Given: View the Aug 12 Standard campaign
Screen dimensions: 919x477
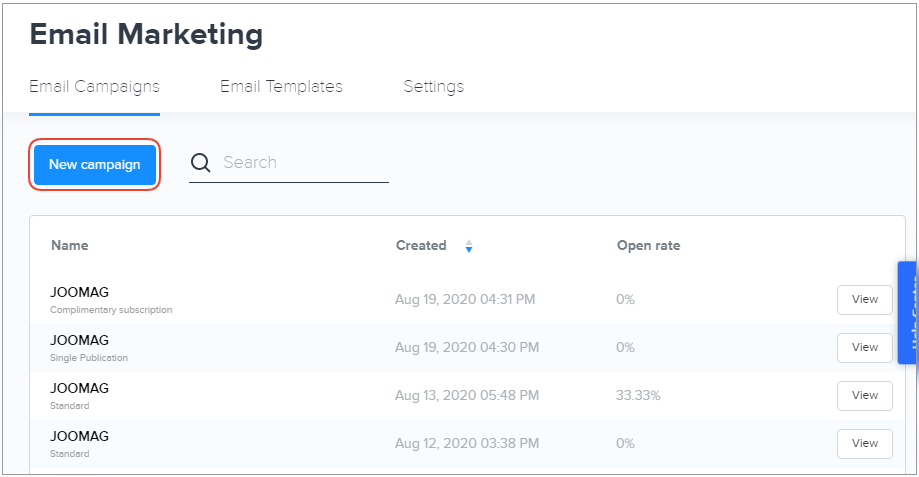Looking at the screenshot, I should pyautogui.click(x=864, y=443).
